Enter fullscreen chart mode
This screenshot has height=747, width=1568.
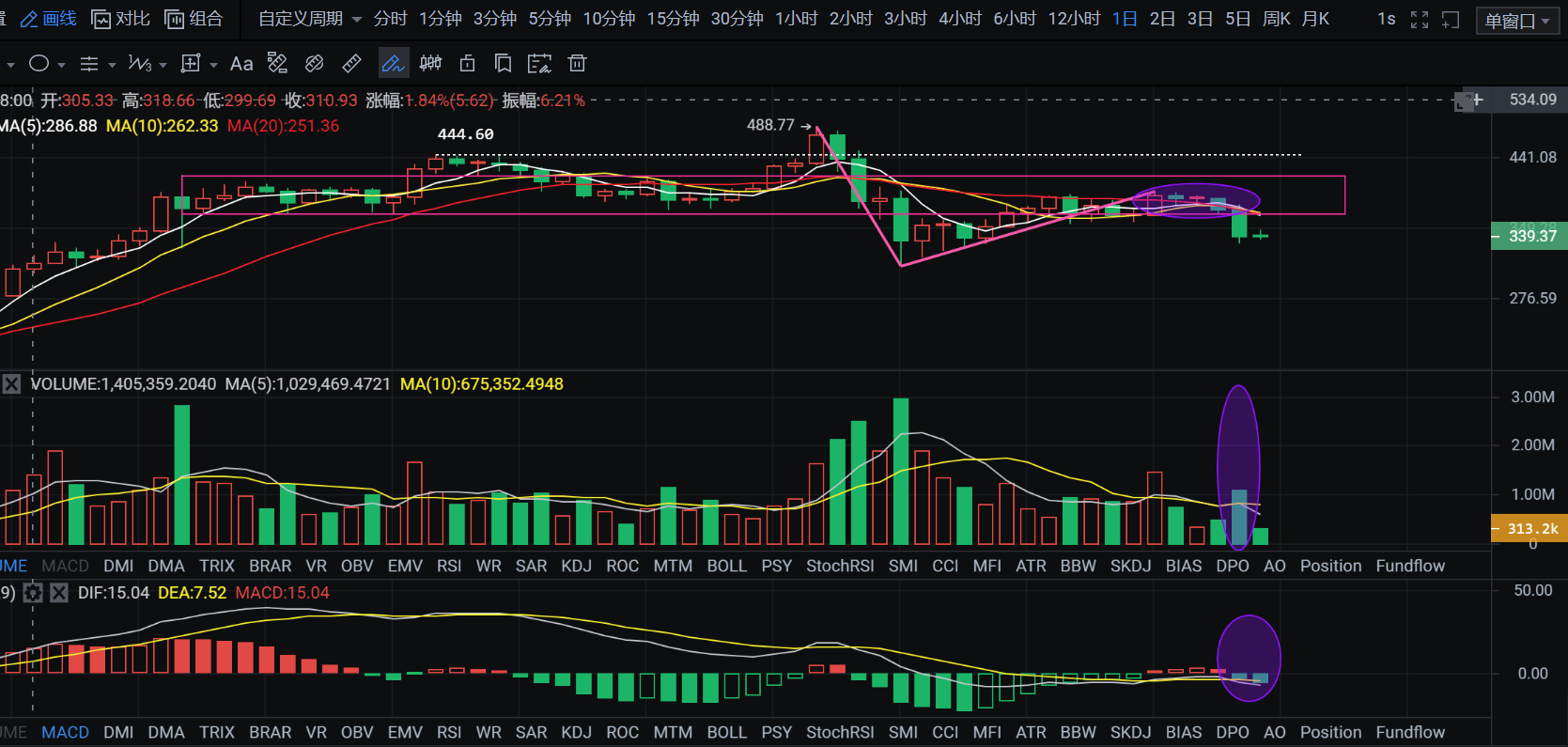[x=1420, y=20]
